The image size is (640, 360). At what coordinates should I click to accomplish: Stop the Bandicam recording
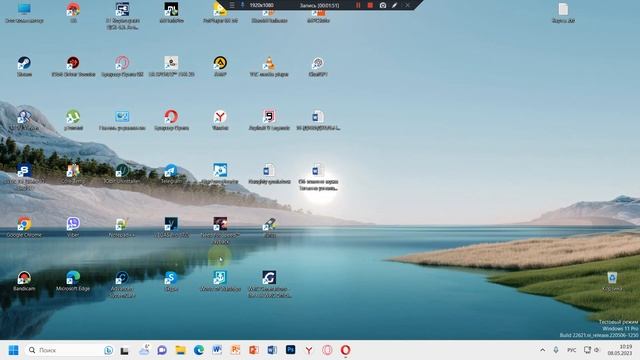pyautogui.click(x=370, y=5)
